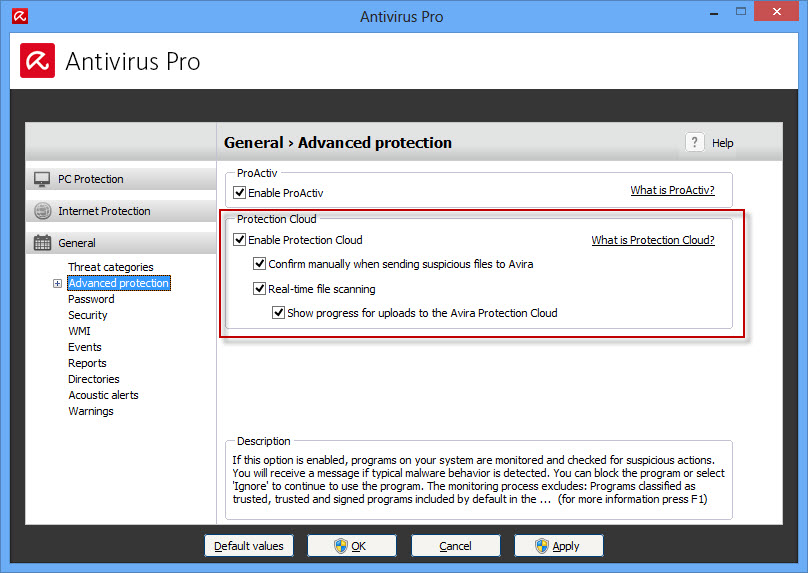808x573 pixels.
Task: Click the Help text link
Action: point(722,143)
